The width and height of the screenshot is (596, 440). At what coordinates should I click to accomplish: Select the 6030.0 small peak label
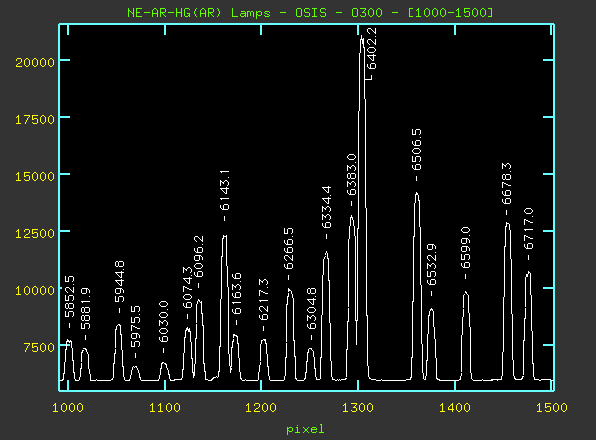click(163, 321)
